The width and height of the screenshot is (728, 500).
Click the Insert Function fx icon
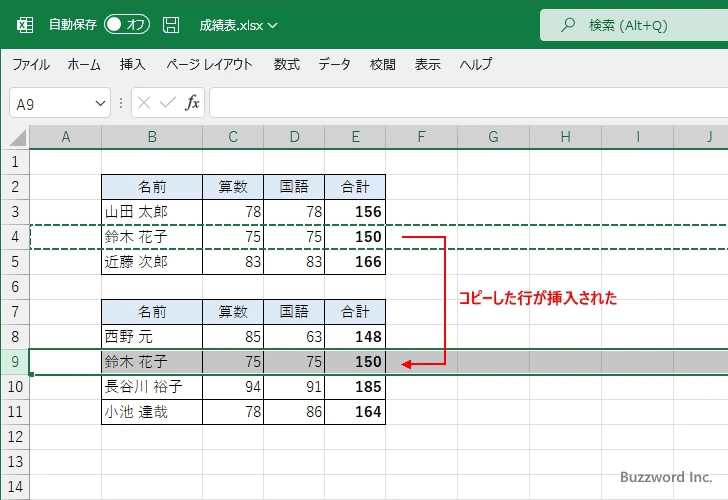(x=192, y=103)
